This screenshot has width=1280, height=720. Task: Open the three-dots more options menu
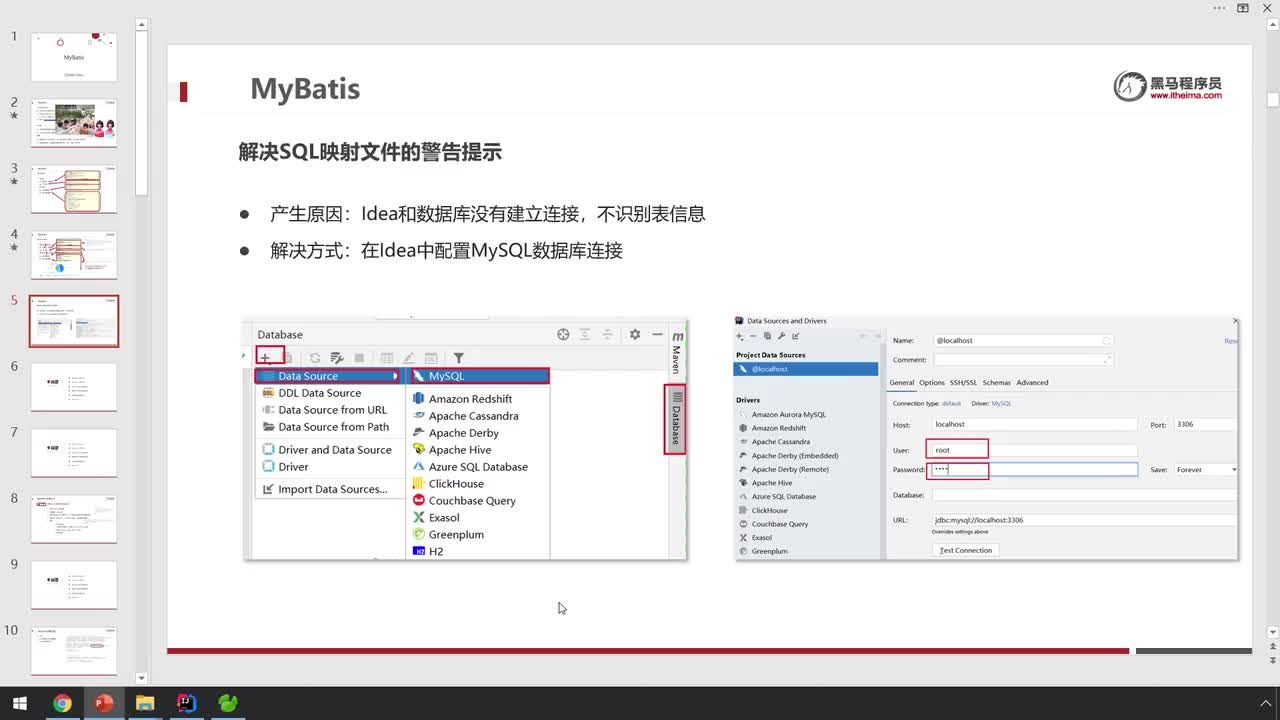click(x=1219, y=8)
